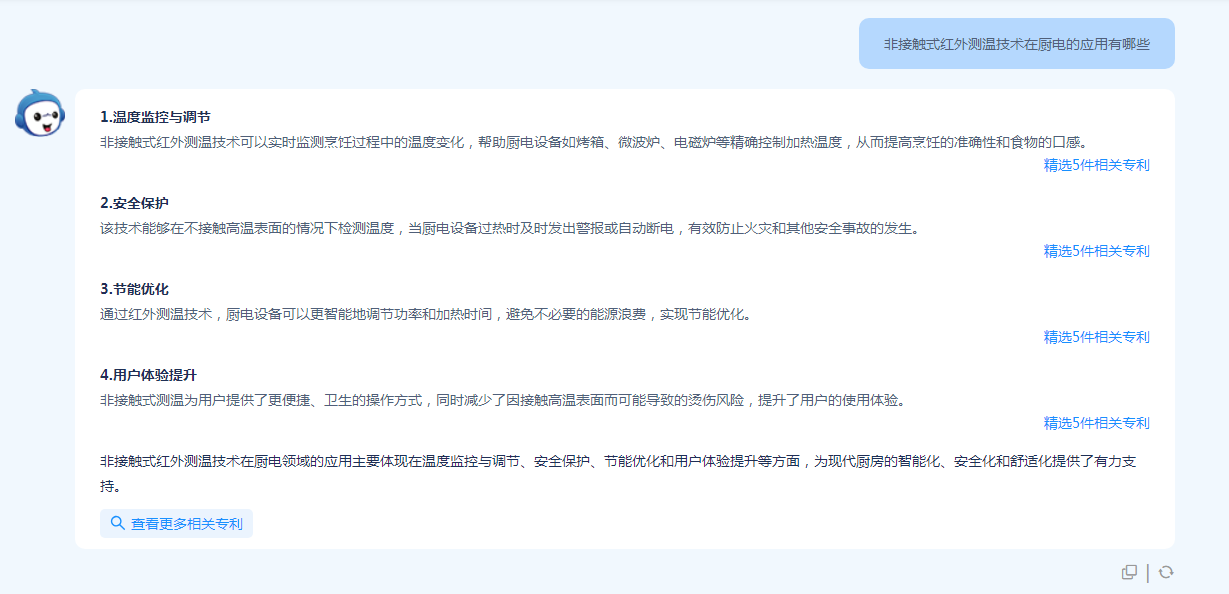The width and height of the screenshot is (1229, 594).
Task: Click heading 1.温度监控与调节
Action: [x=155, y=117]
